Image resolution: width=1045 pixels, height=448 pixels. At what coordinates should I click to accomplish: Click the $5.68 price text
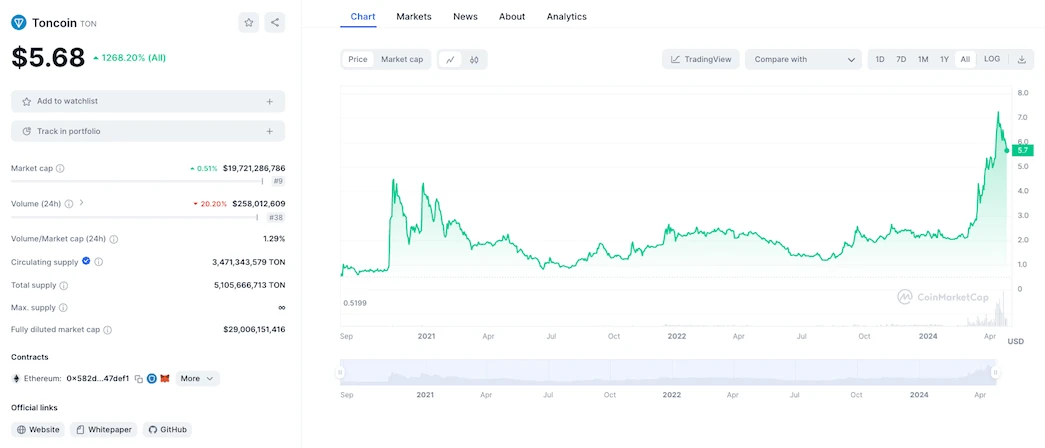coord(49,58)
